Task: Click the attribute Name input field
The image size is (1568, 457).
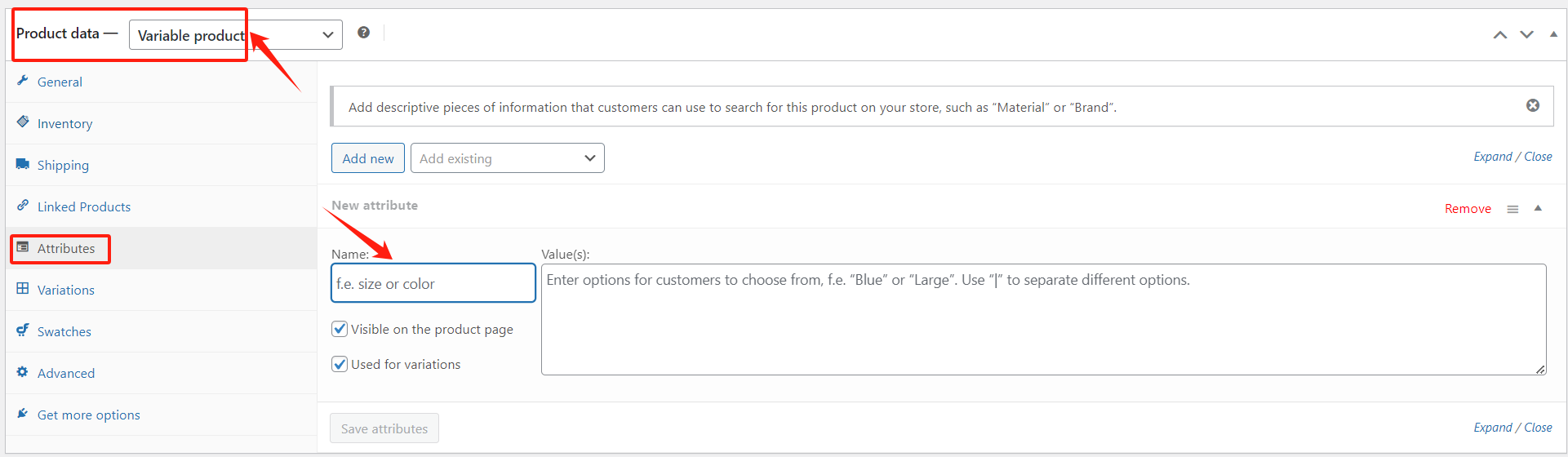Action: coord(433,283)
